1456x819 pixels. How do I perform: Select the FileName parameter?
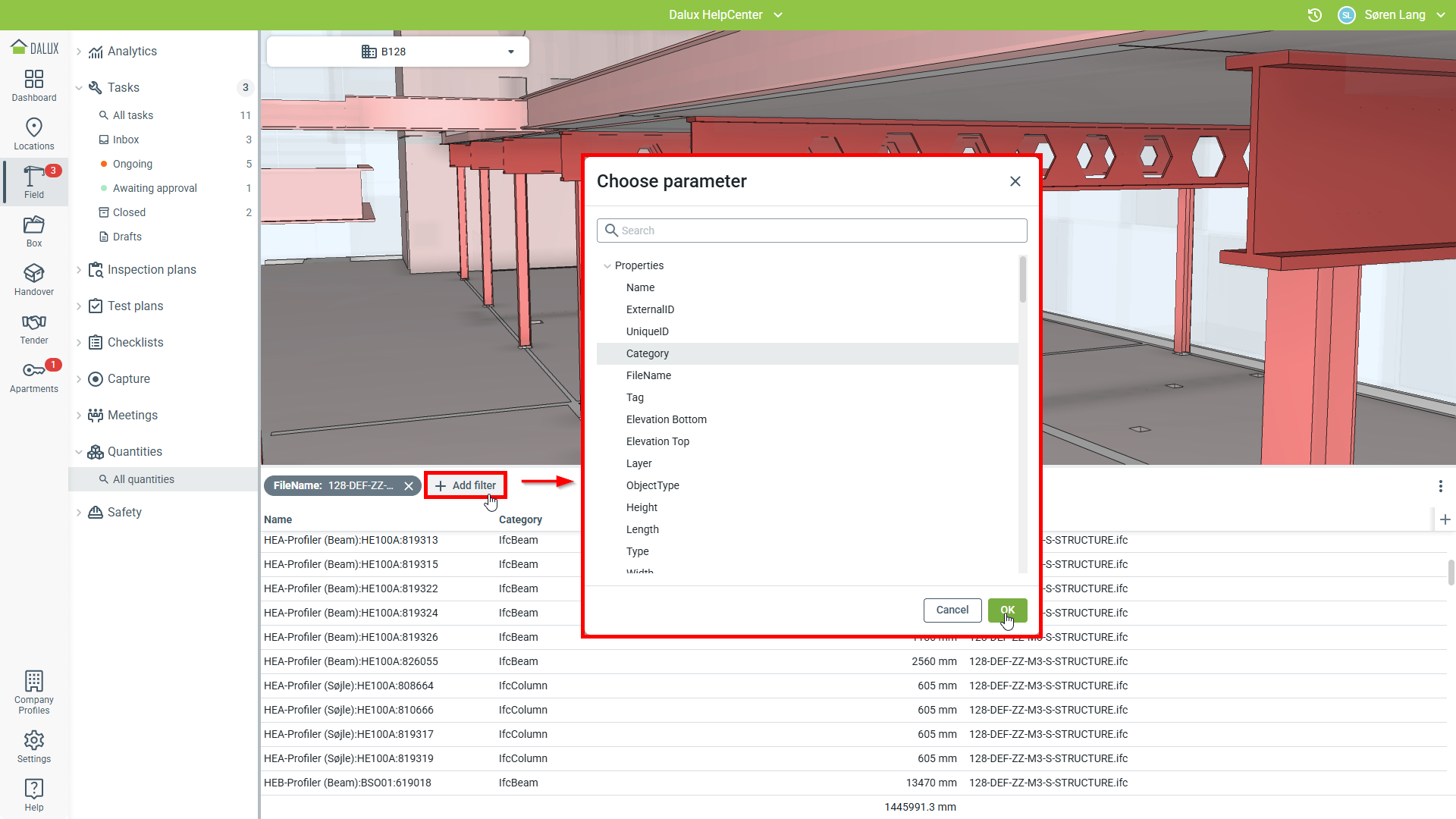pos(648,375)
